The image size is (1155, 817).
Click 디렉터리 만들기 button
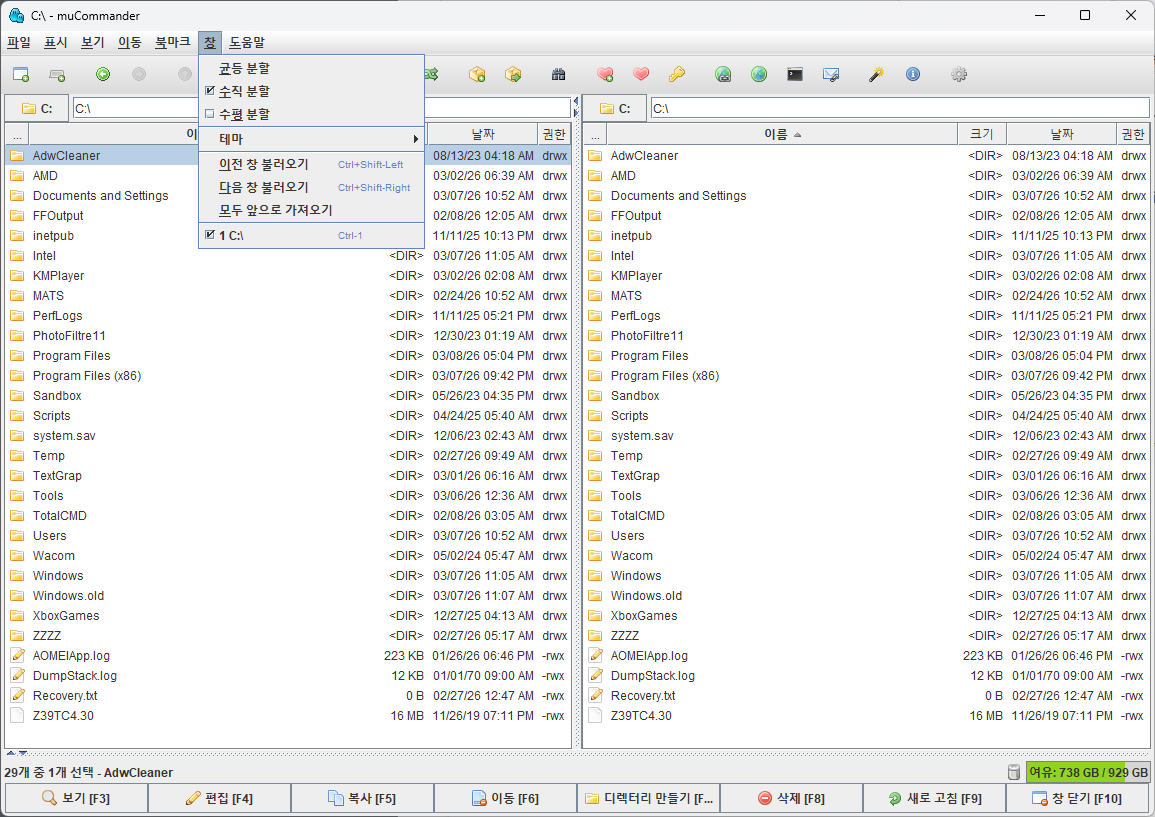tap(647, 798)
